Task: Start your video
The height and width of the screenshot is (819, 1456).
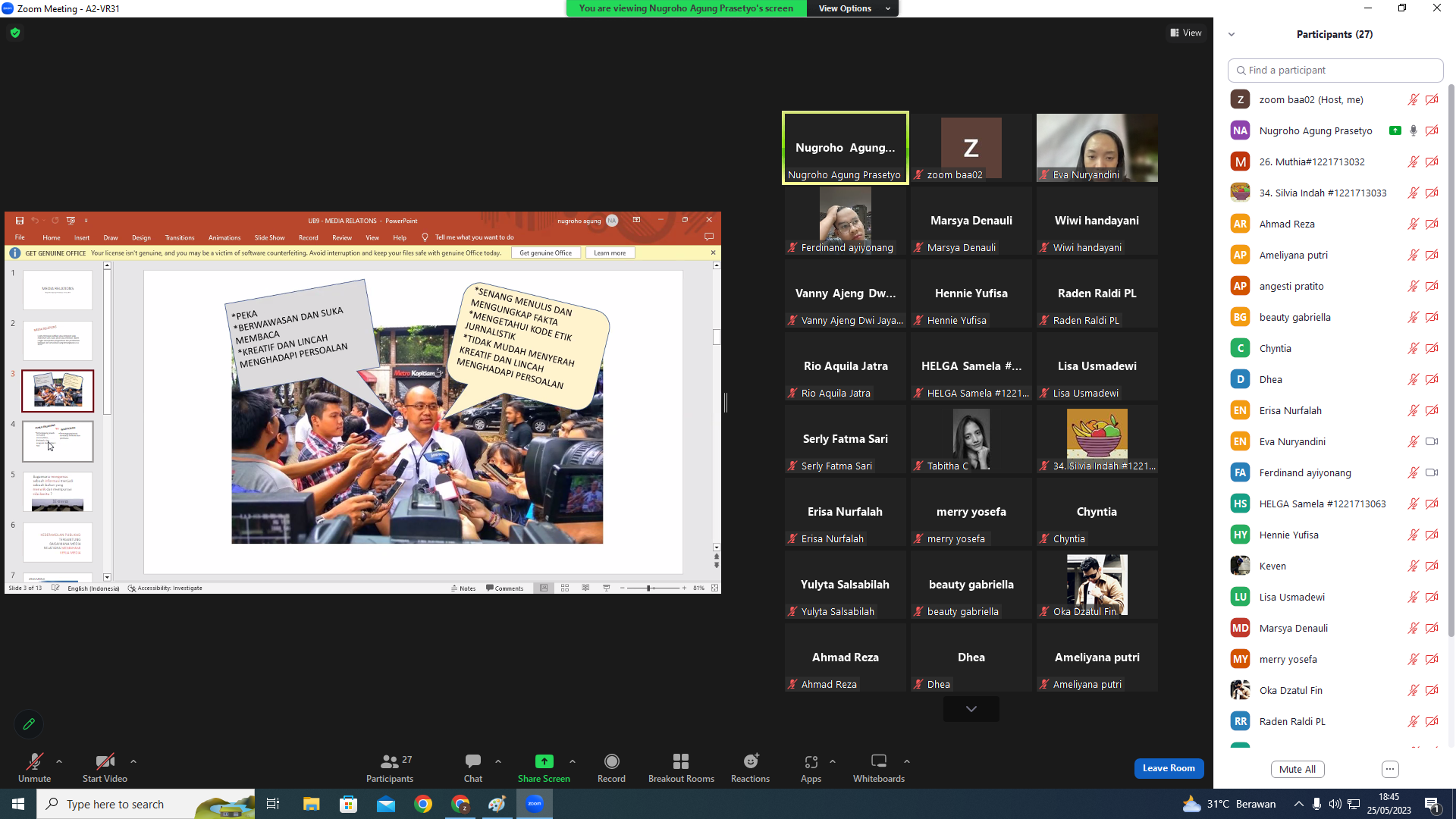Action: pyautogui.click(x=105, y=767)
